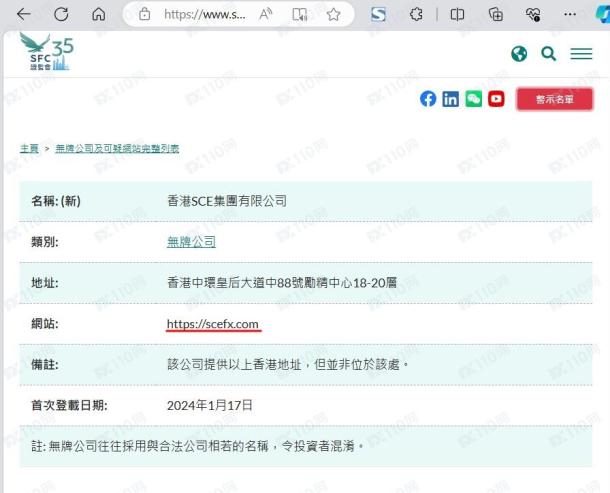Click the 網站 label
The image size is (610, 493).
(45, 324)
